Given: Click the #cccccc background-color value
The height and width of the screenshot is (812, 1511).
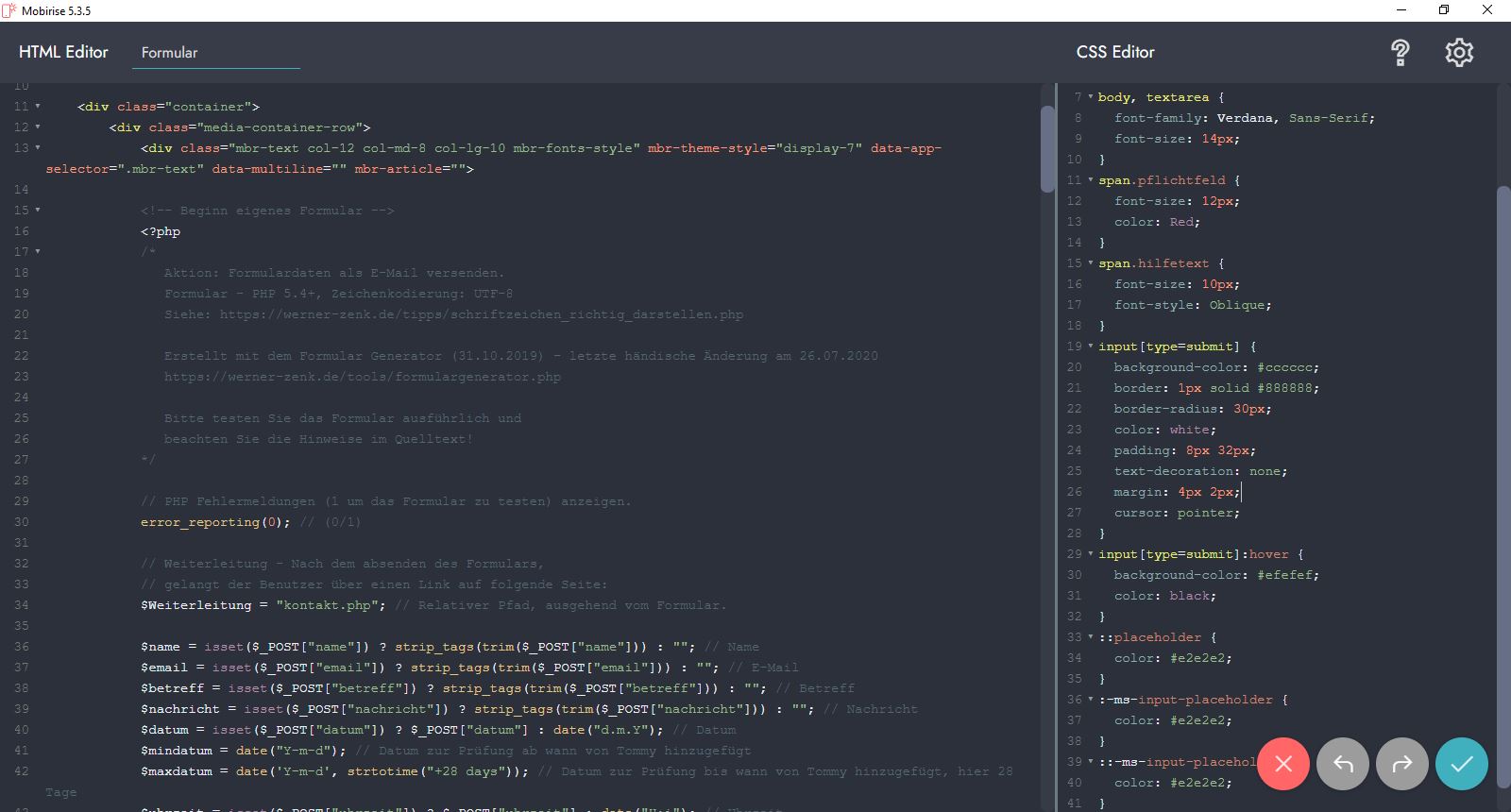Looking at the screenshot, I should [x=1288, y=367].
